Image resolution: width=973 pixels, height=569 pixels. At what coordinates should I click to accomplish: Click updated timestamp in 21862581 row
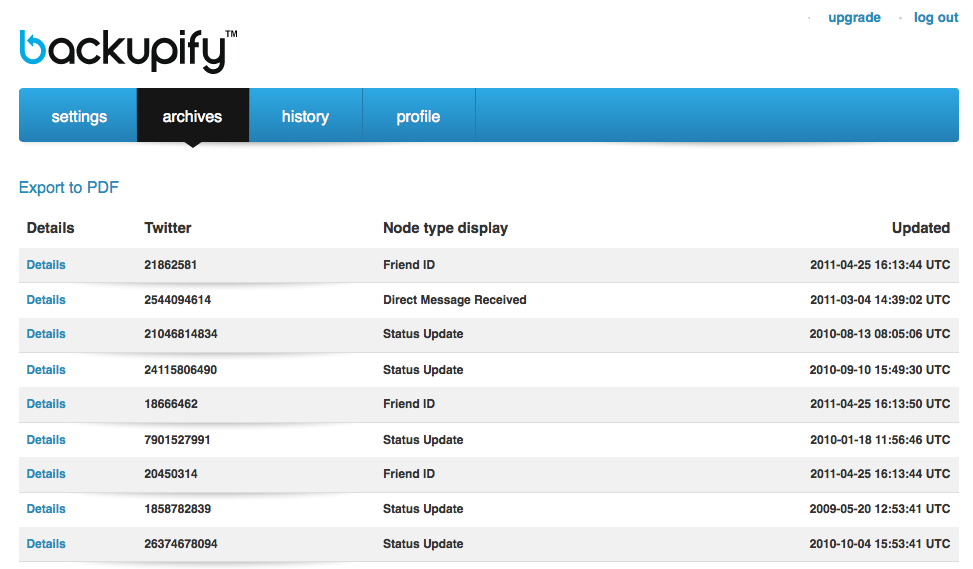point(880,265)
